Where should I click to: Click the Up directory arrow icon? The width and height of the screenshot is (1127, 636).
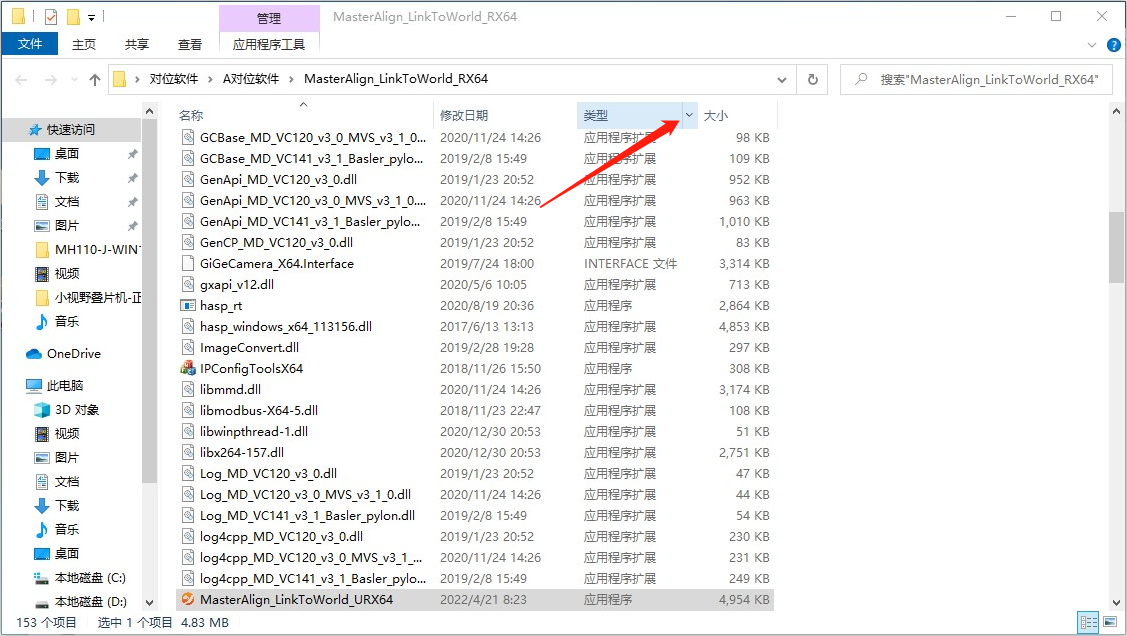(x=95, y=79)
